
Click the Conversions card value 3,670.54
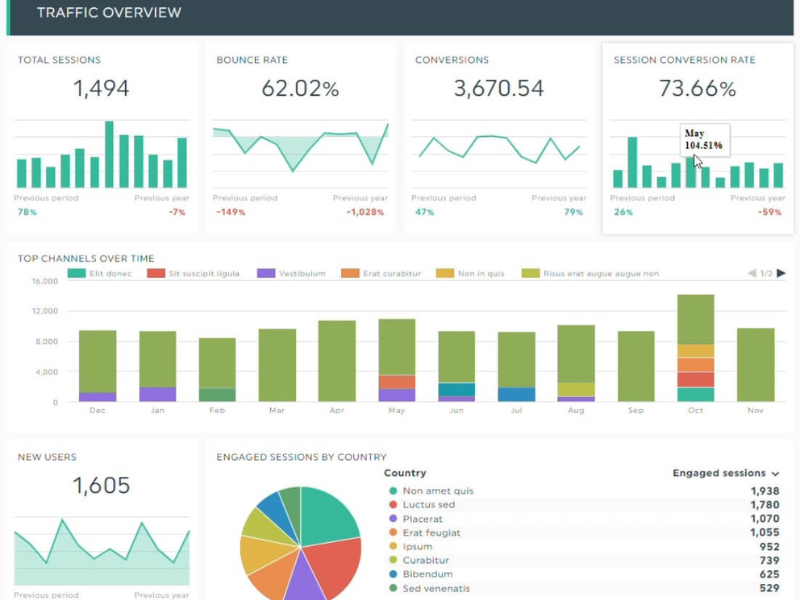[498, 89]
